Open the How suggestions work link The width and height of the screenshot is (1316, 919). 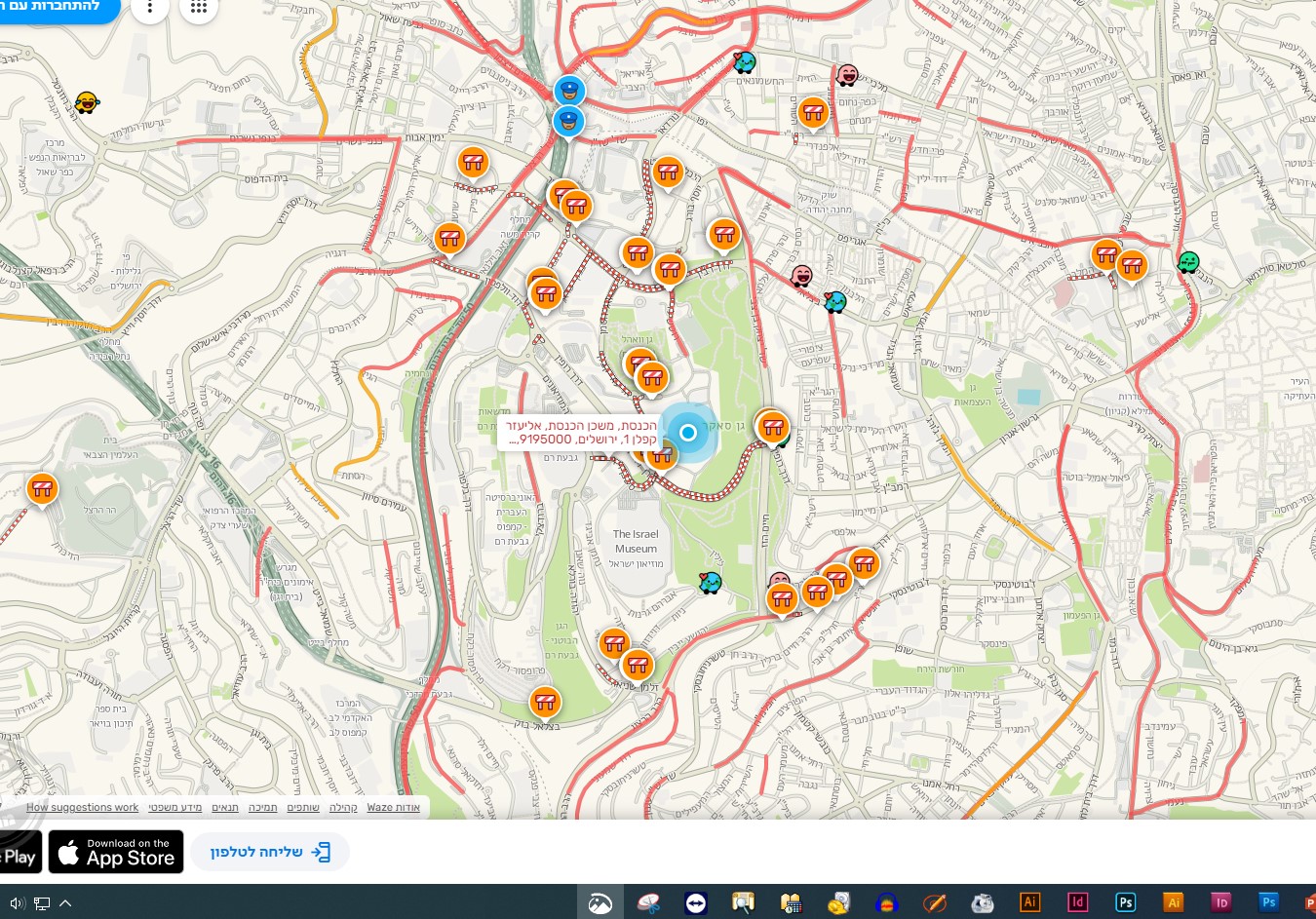tap(83, 808)
